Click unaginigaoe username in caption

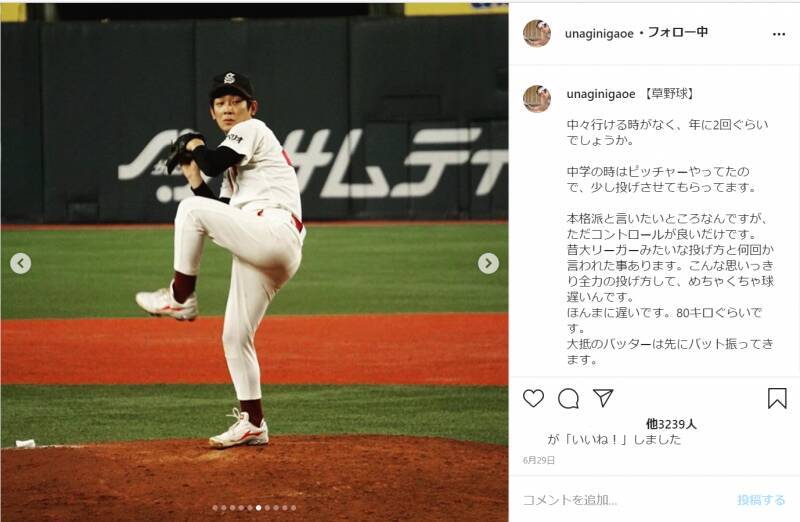coord(601,94)
